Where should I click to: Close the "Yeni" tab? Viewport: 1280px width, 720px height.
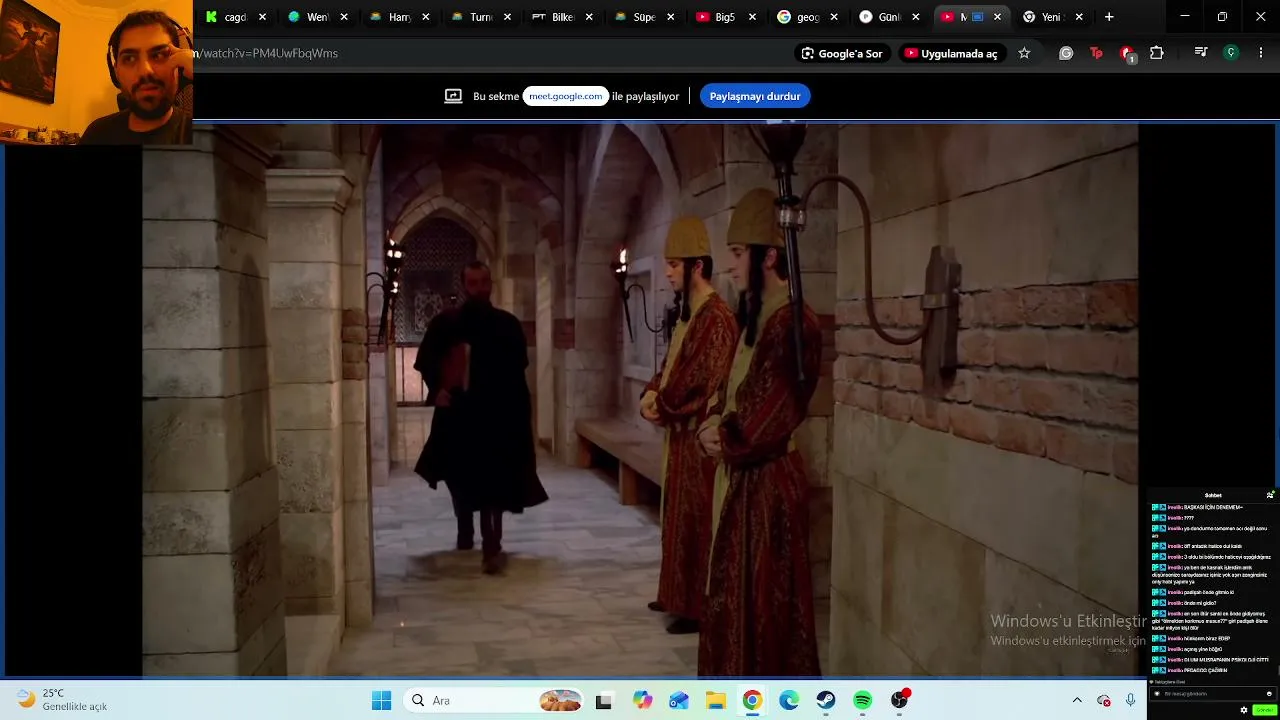click(1078, 17)
